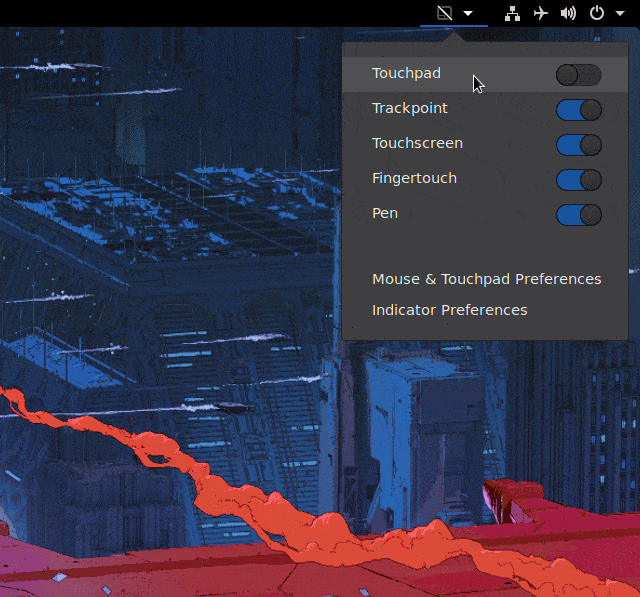Toggle the Fingertouch switch off
The width and height of the screenshot is (640, 597).
(578, 180)
